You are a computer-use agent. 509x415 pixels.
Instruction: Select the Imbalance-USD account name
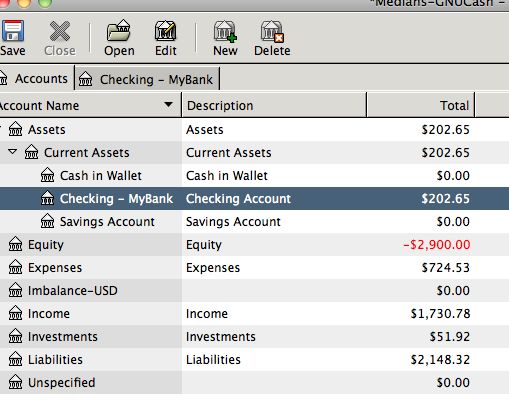tap(73, 291)
